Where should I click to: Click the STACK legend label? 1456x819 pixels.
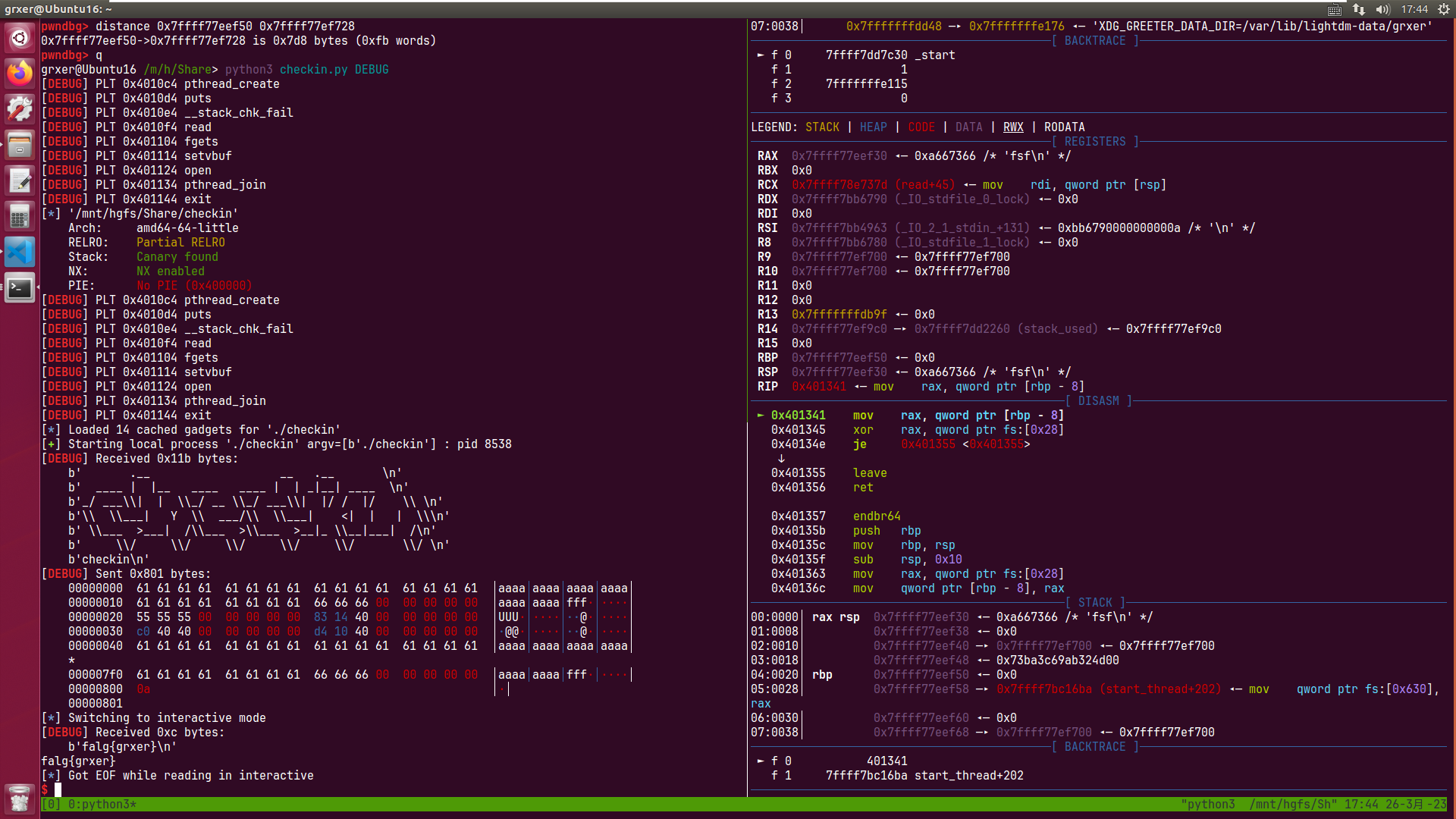(x=822, y=127)
